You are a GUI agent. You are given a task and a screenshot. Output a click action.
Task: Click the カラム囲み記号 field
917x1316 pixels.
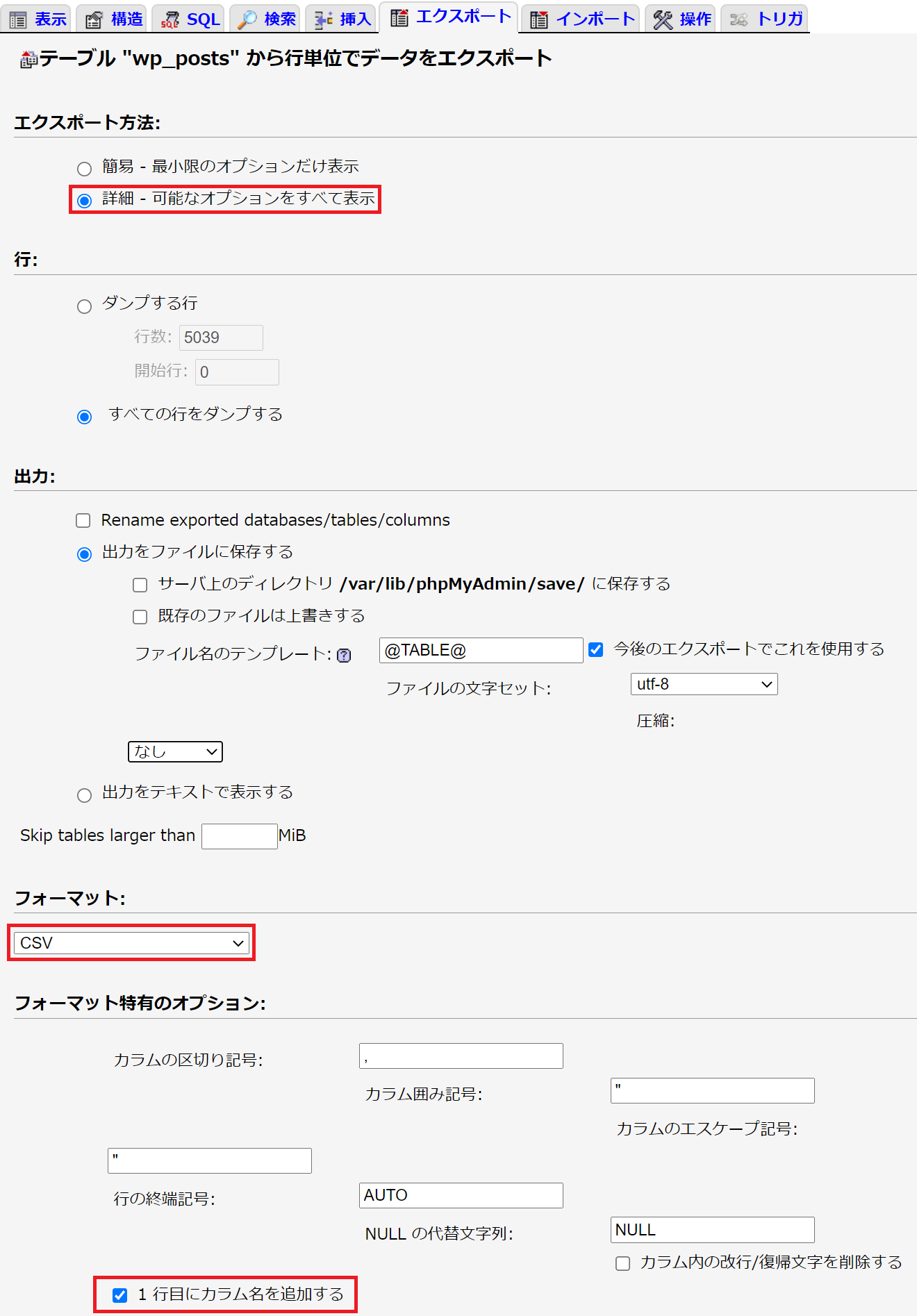coord(713,1090)
